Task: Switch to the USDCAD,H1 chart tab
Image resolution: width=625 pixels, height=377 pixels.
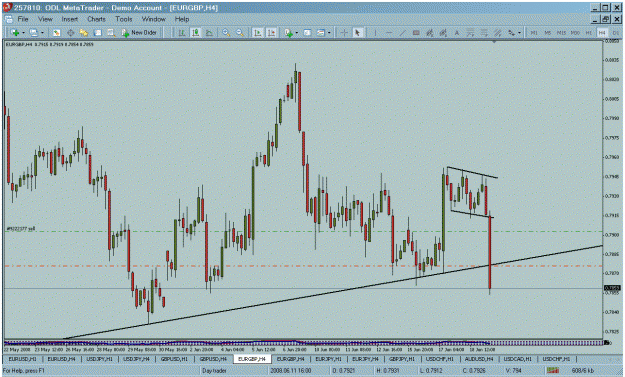Action: 518,359
